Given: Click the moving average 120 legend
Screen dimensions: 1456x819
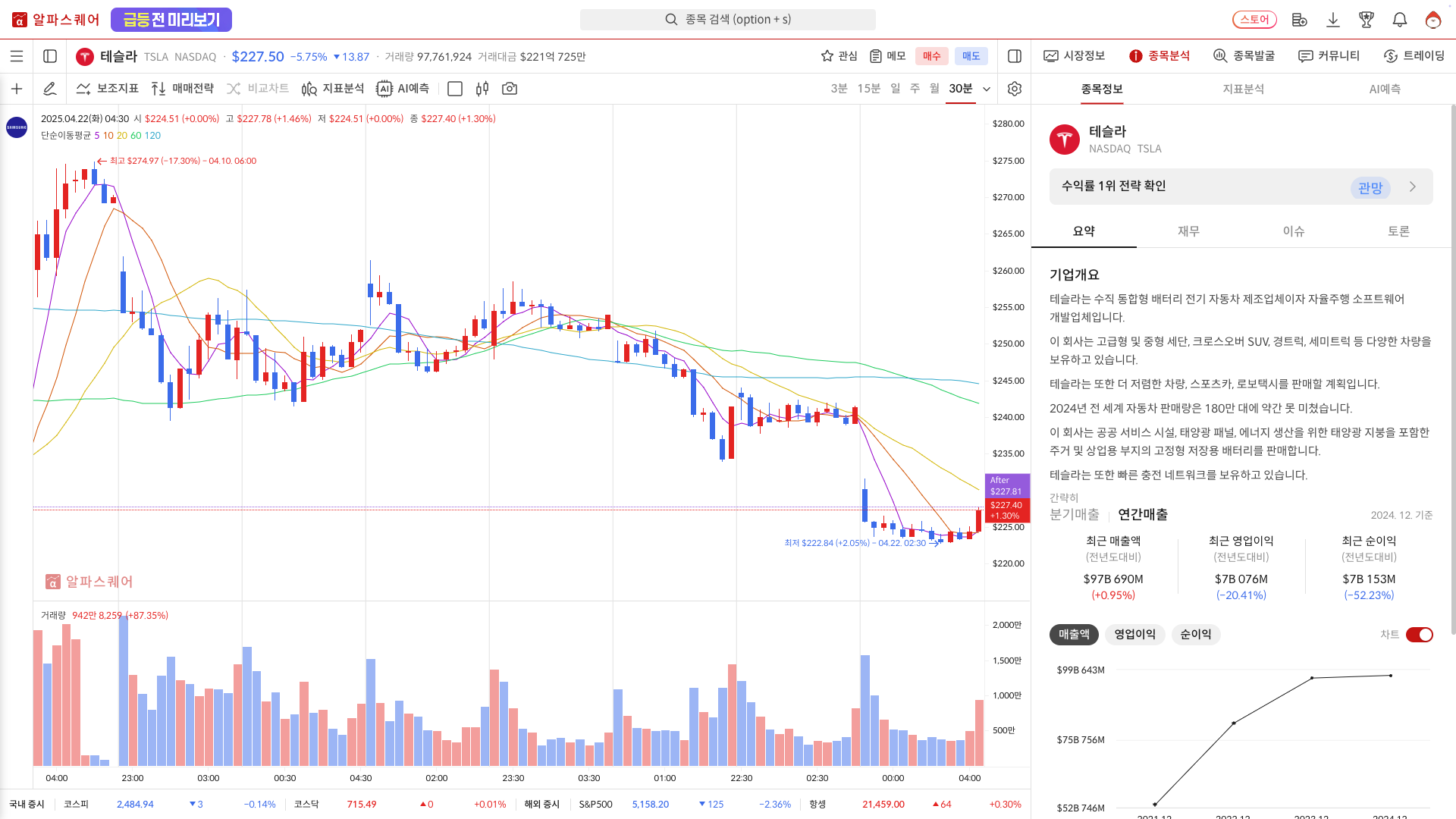Looking at the screenshot, I should (152, 136).
